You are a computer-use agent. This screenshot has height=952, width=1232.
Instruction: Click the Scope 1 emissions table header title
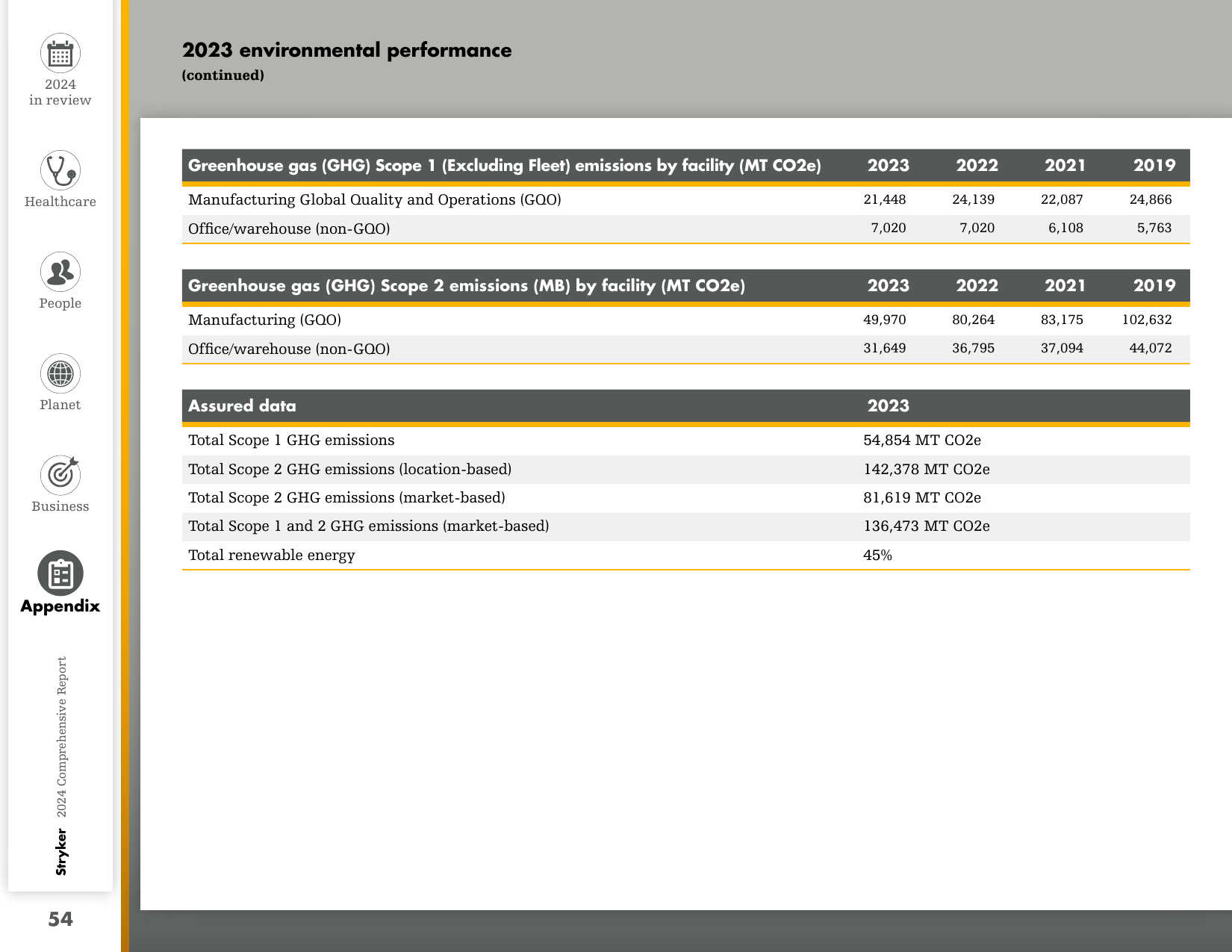pyautogui.click(x=505, y=166)
